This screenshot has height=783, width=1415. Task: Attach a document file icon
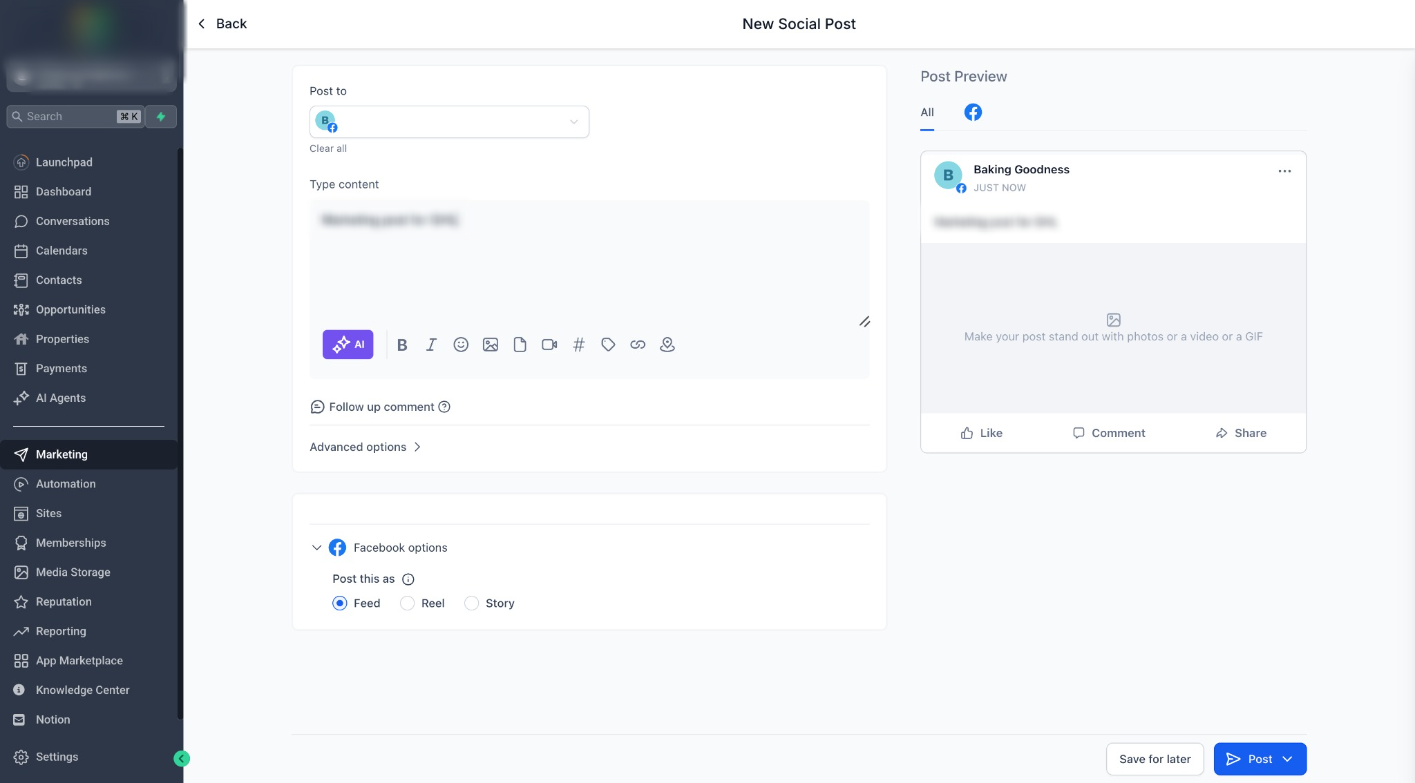tap(520, 344)
